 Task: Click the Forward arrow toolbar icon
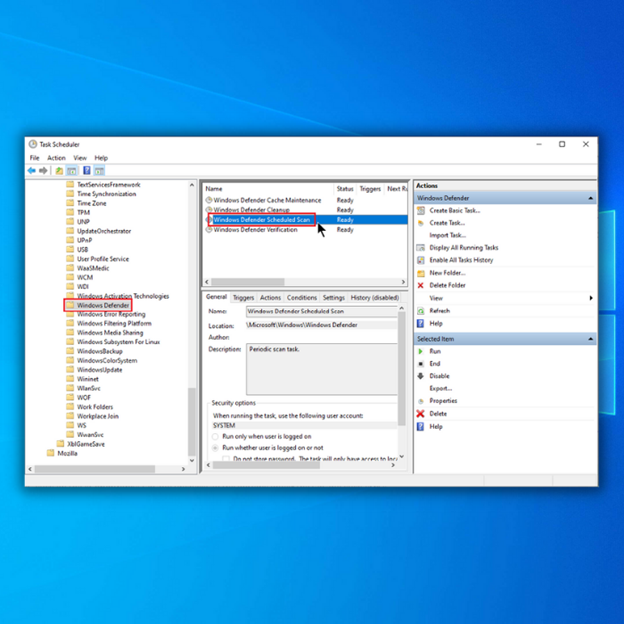point(43,171)
